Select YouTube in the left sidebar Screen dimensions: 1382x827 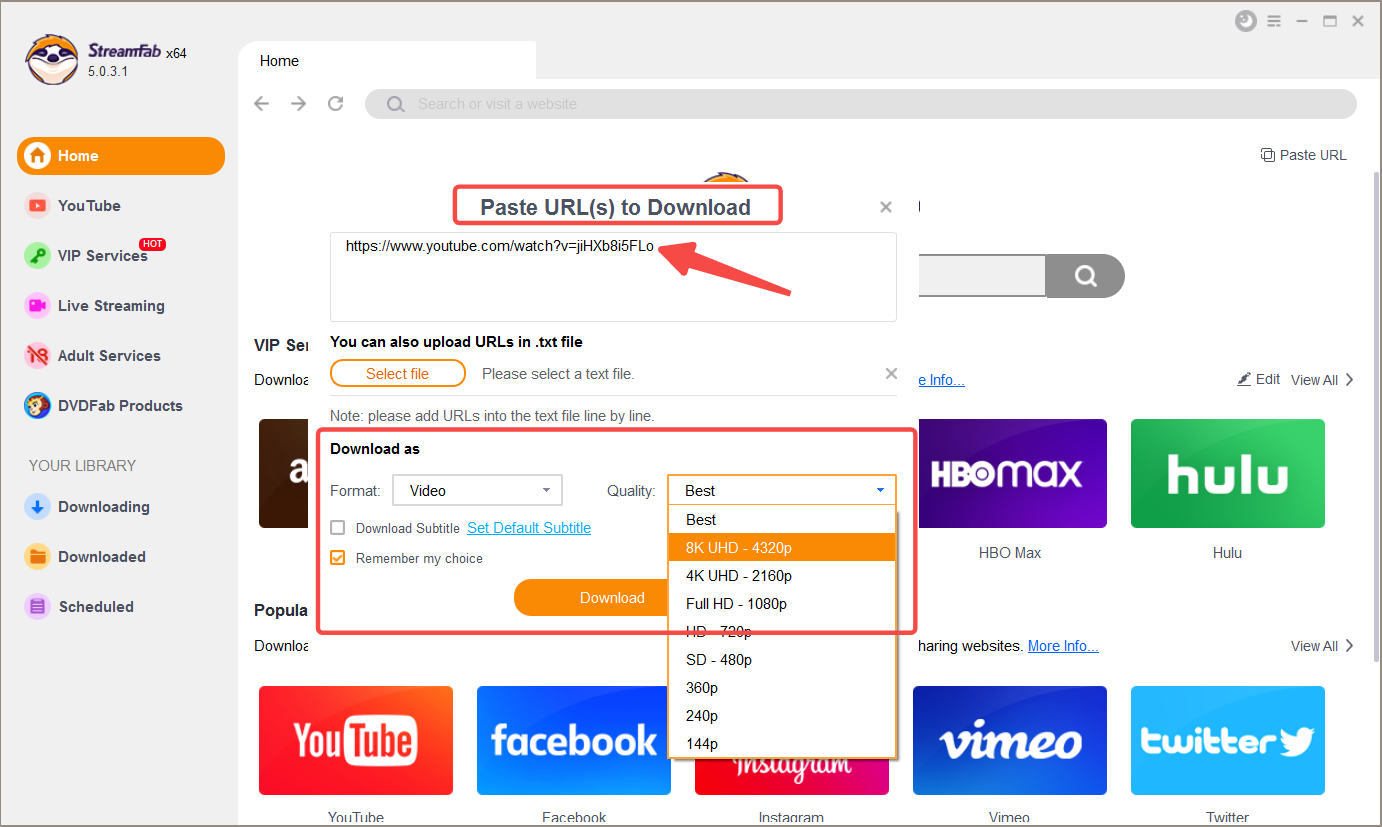[89, 206]
